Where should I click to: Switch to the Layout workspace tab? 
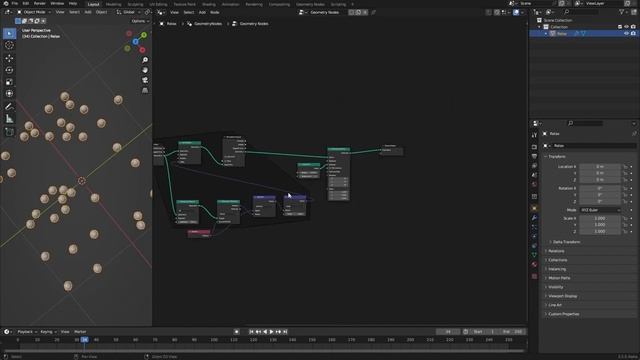[x=93, y=4]
